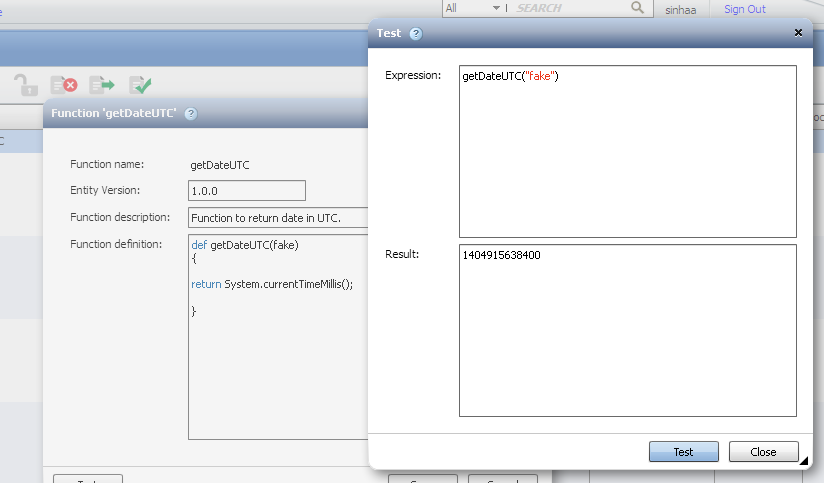Screen dimensions: 824x483
Task: Click the SEARCH text box
Action: coord(570,8)
